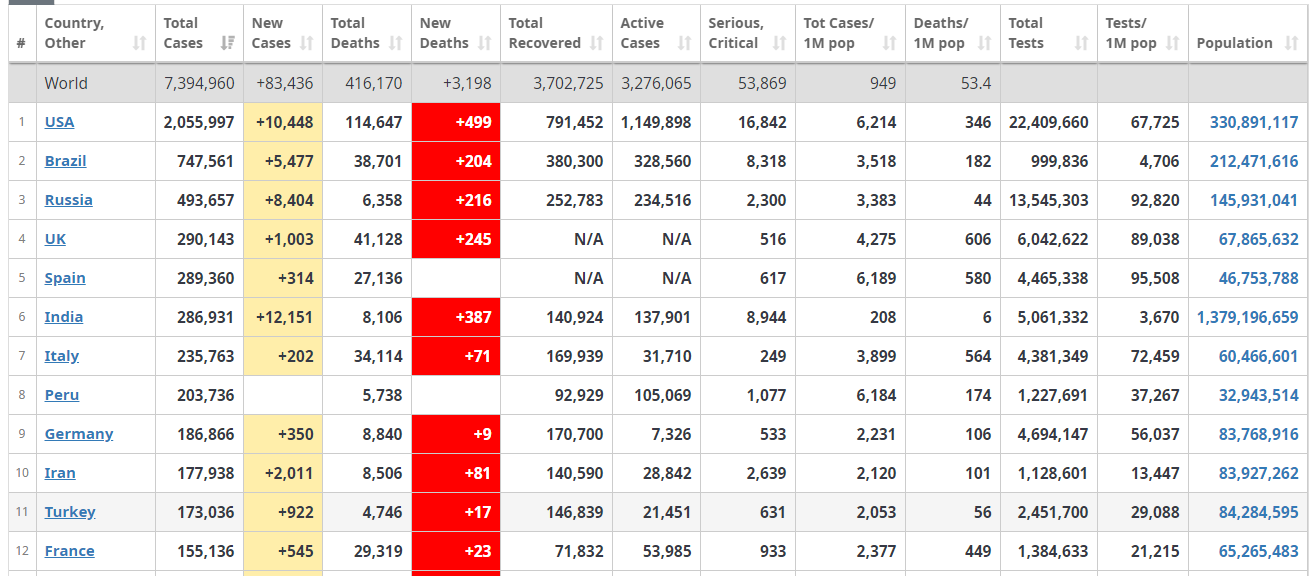Open India population link 1,379,196,659

(x=1248, y=317)
